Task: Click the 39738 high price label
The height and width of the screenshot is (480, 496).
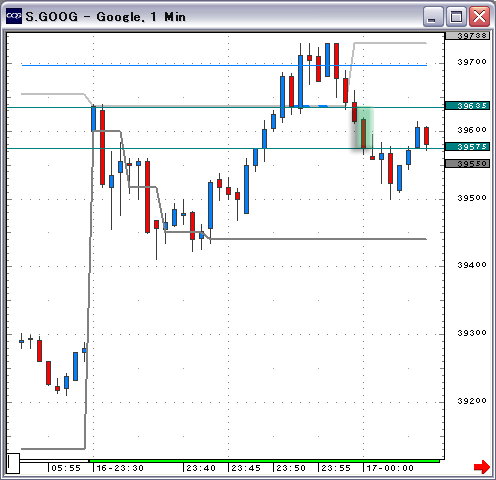Action: tap(468, 36)
